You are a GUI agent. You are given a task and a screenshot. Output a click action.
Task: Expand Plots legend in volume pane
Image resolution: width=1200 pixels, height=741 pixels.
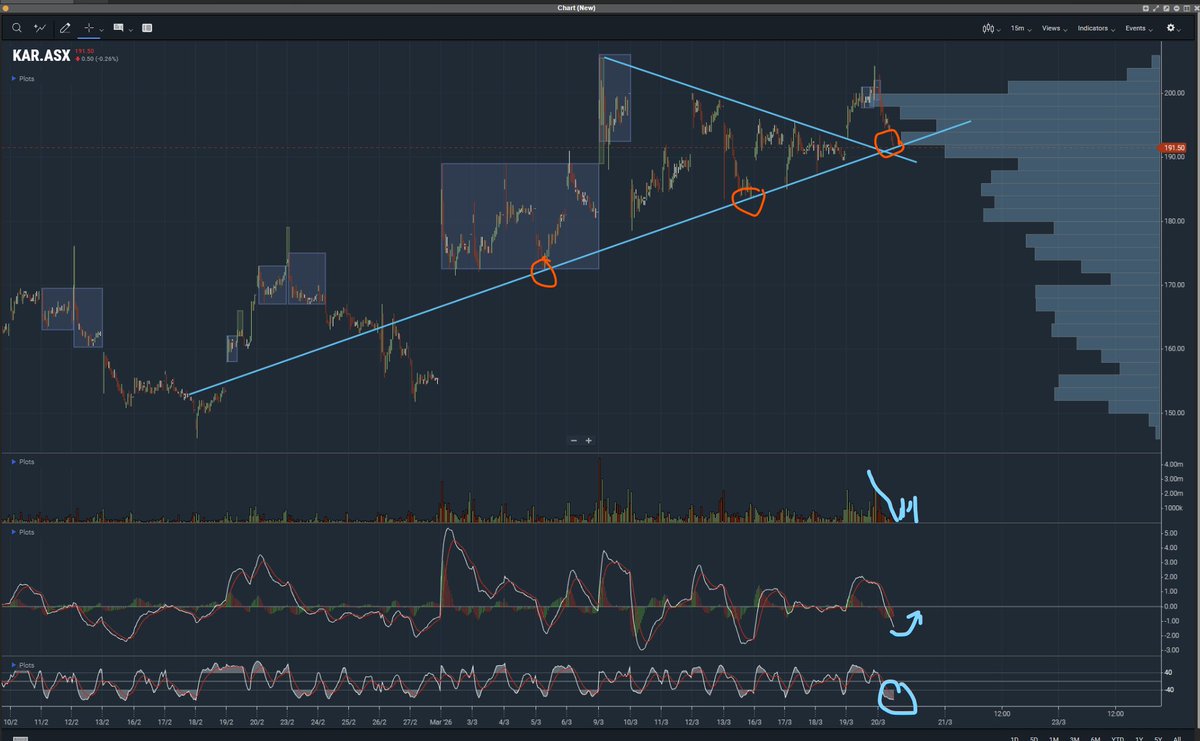24,462
